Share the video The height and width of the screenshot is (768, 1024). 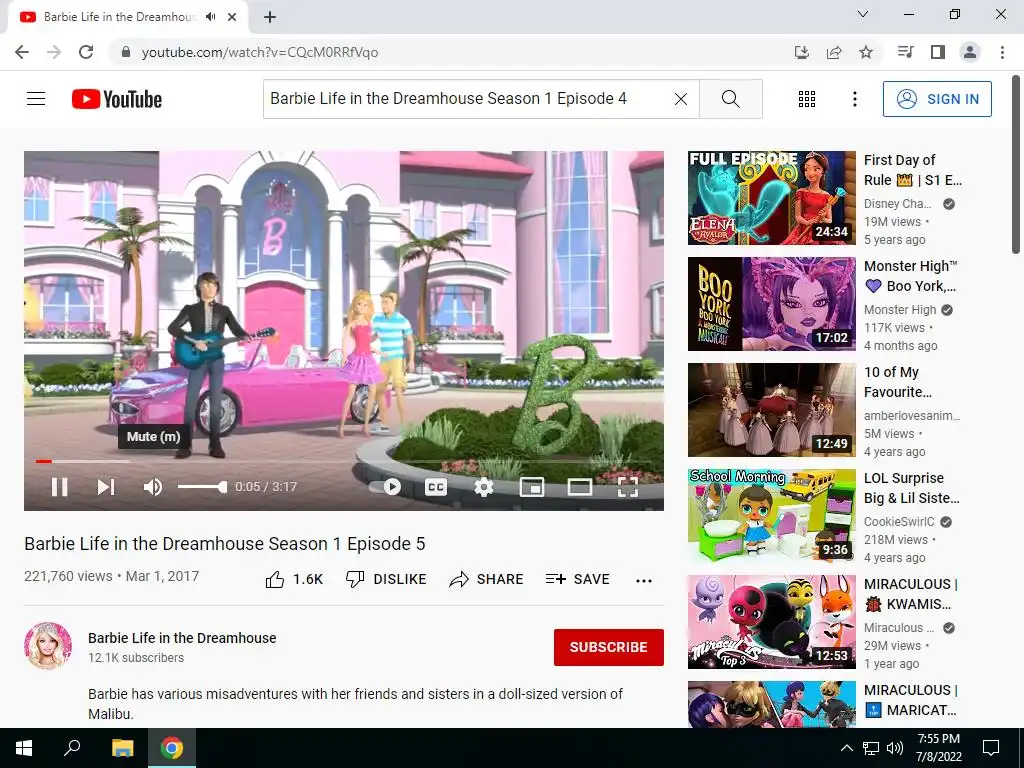487,579
